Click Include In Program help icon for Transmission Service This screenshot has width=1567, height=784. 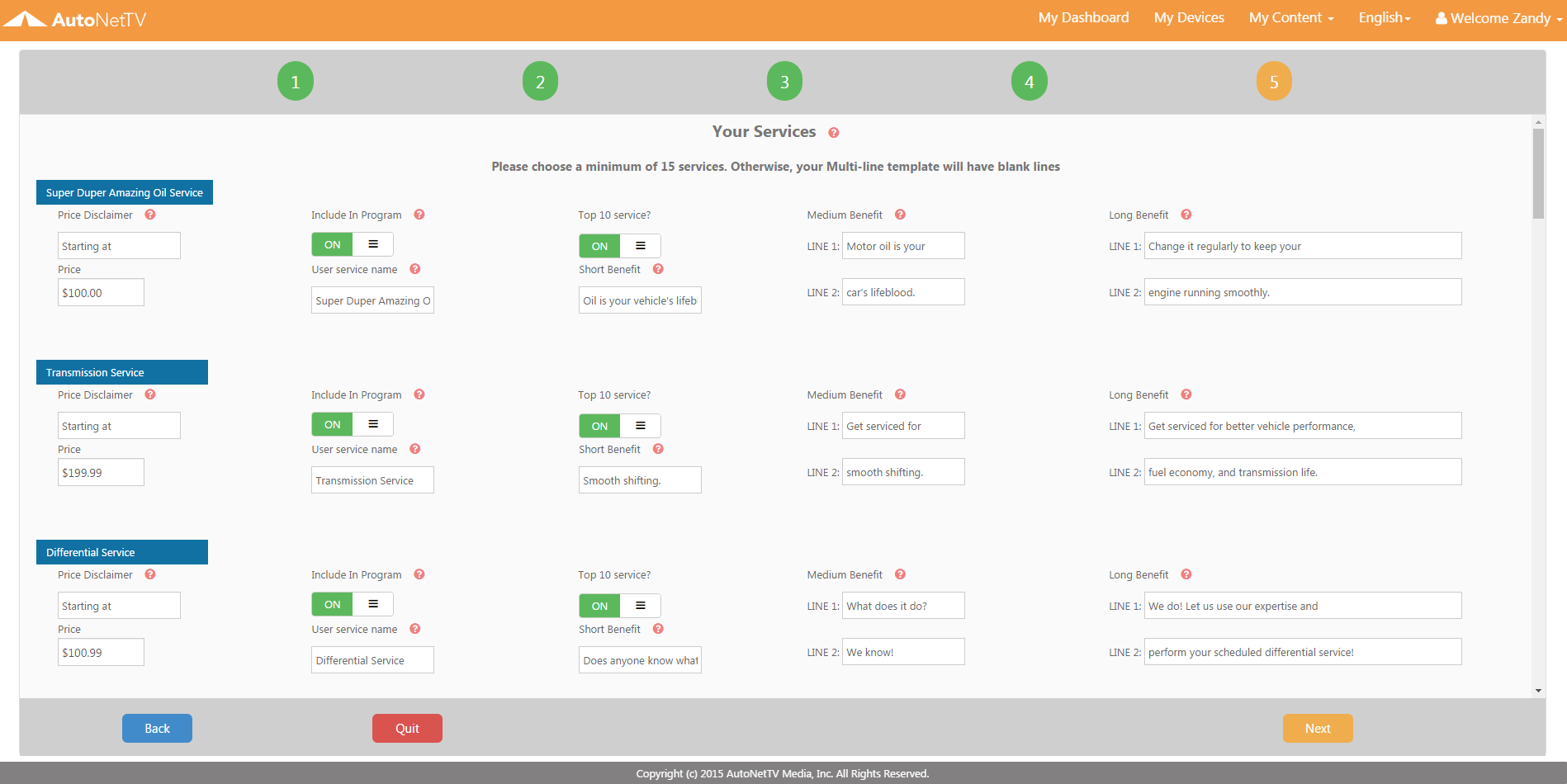click(419, 394)
